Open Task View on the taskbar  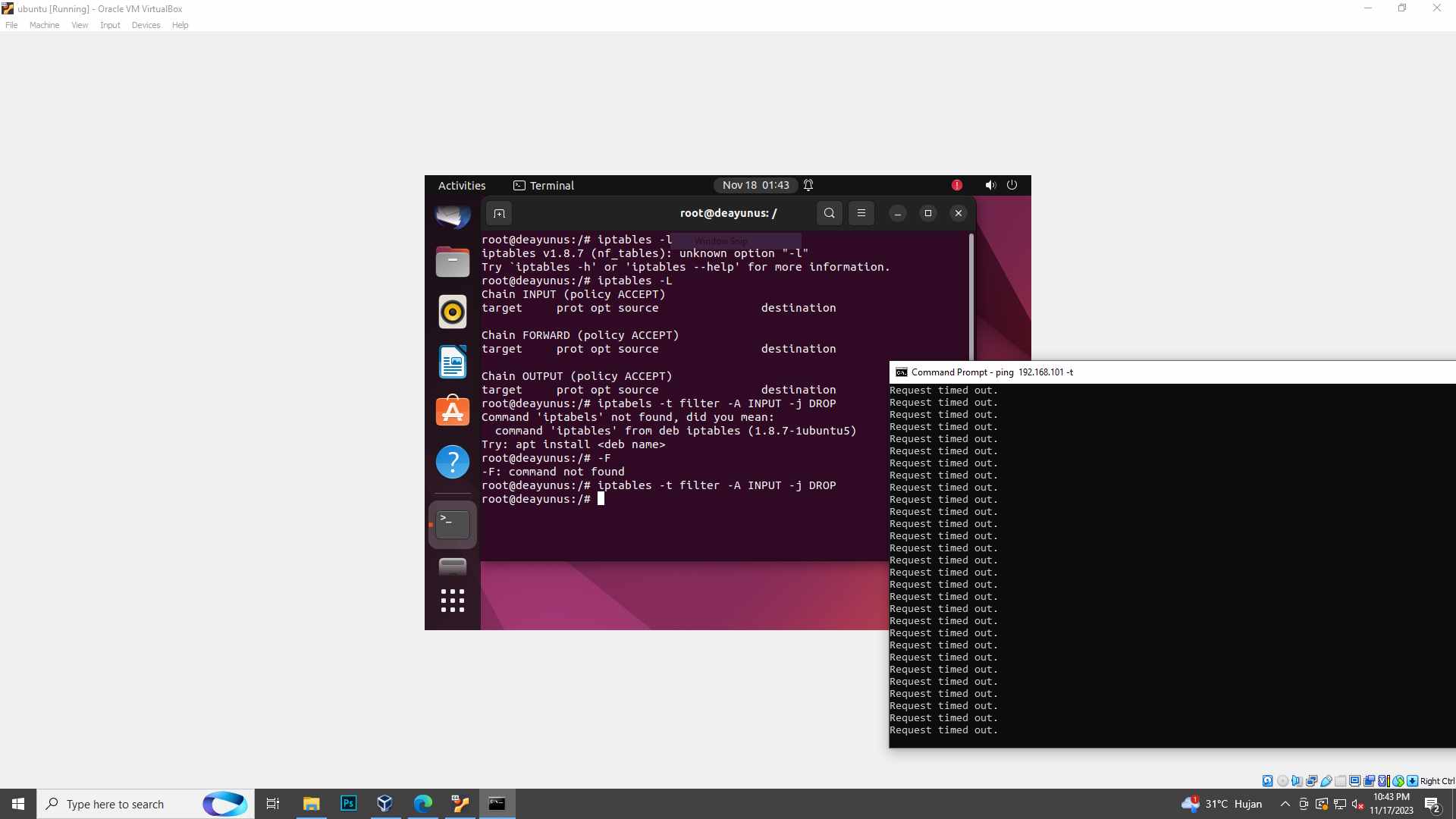273,804
